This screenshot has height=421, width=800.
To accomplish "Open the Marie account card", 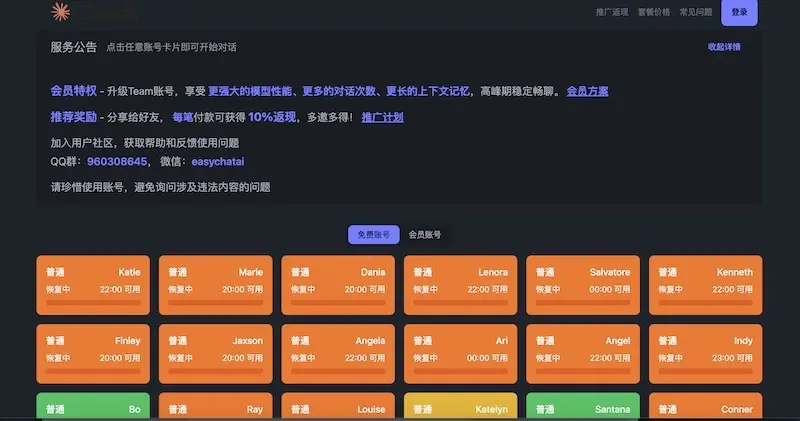I will pos(215,285).
